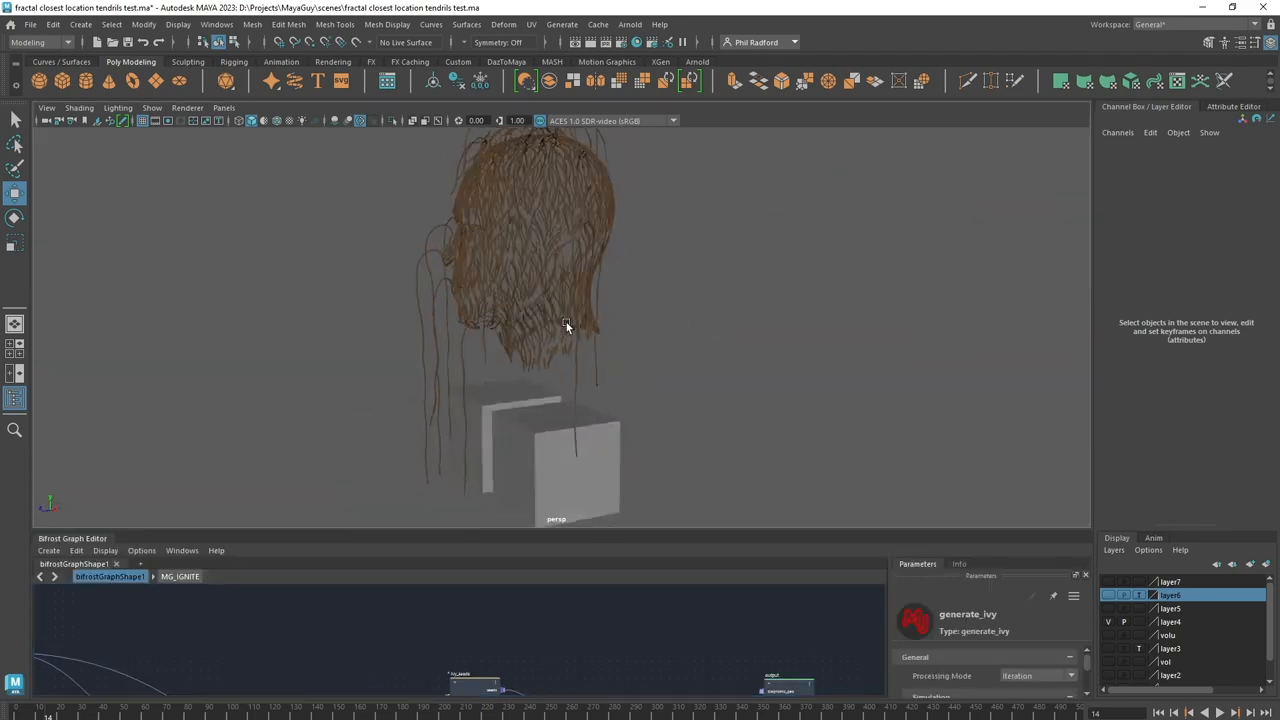Select the Polygon Sphere shelf tool
The width and height of the screenshot is (1280, 720).
point(38,81)
